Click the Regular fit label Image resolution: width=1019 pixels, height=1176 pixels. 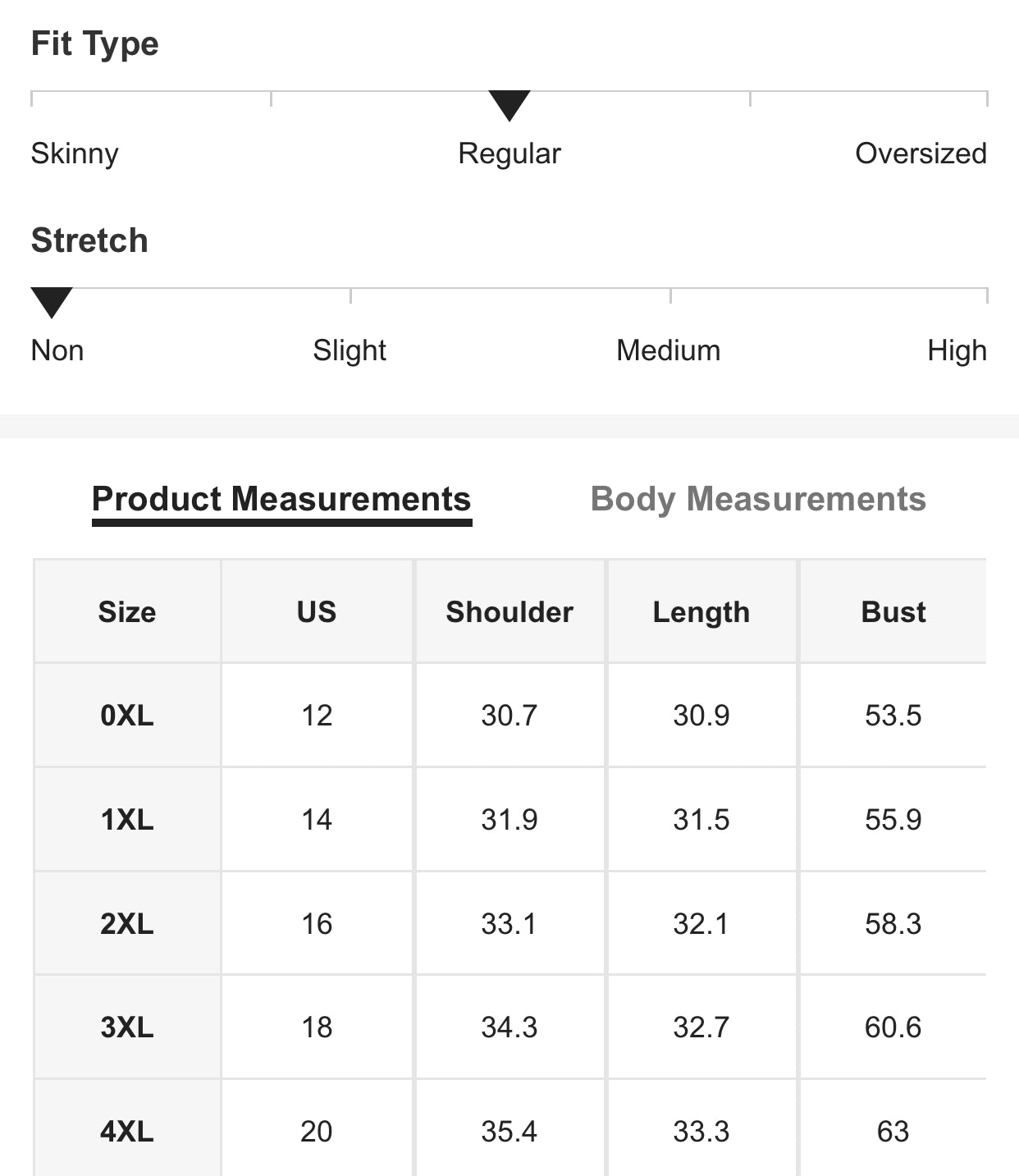click(509, 153)
